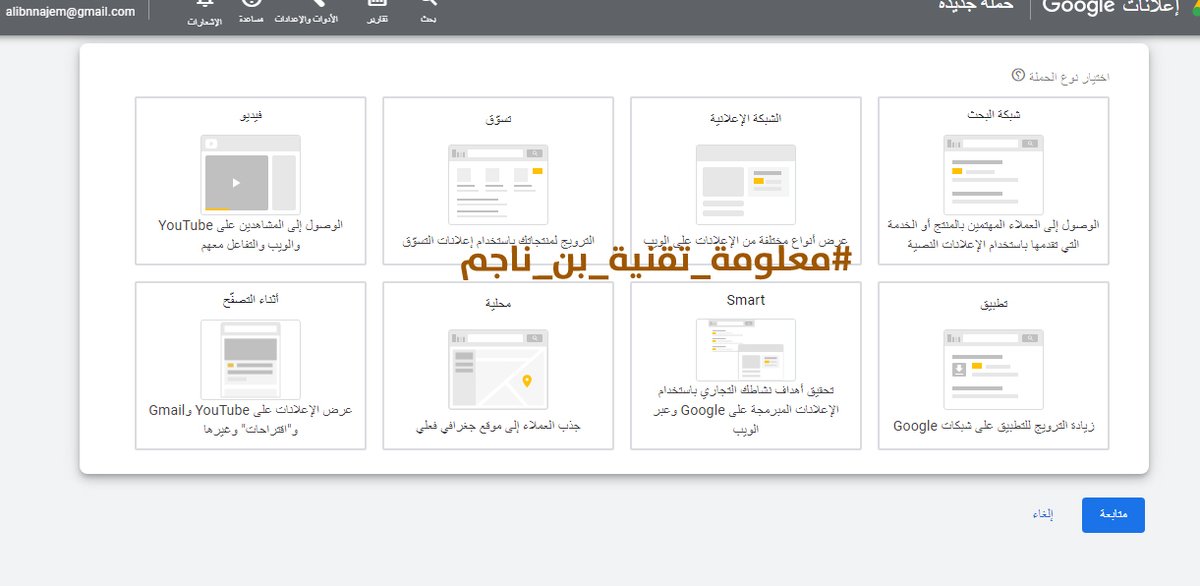1200x586 pixels.
Task: Select the شبكة البحث campaign type card
Action: (x=993, y=181)
